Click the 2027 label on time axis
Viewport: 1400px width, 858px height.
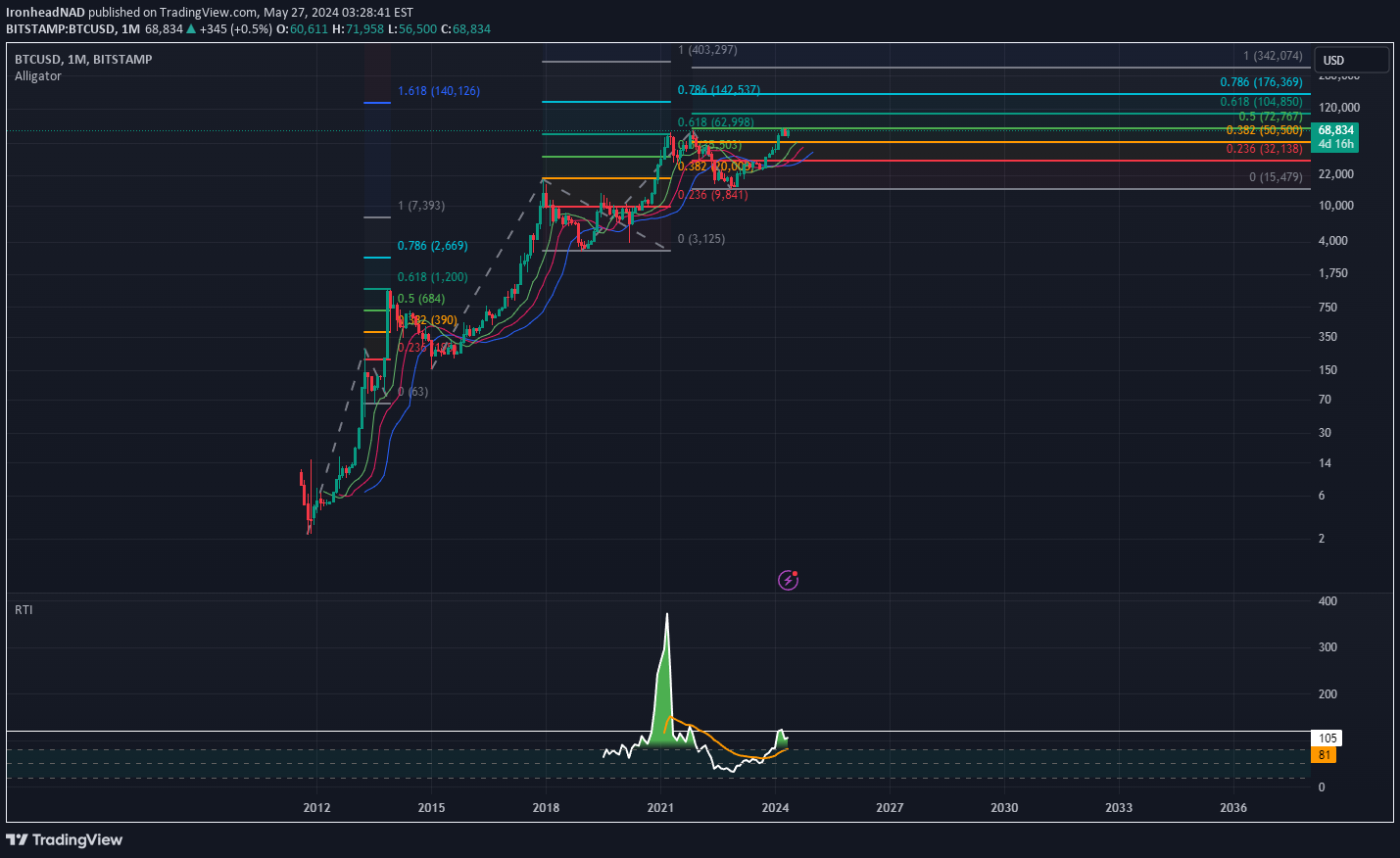(890, 807)
